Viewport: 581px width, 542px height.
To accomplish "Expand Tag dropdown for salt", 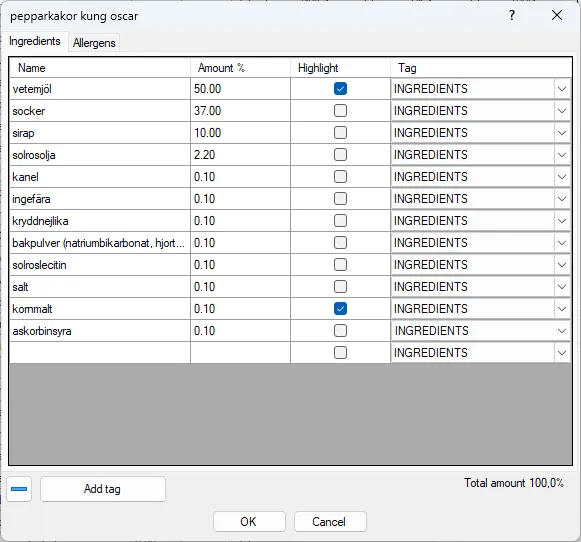I will pos(562,287).
